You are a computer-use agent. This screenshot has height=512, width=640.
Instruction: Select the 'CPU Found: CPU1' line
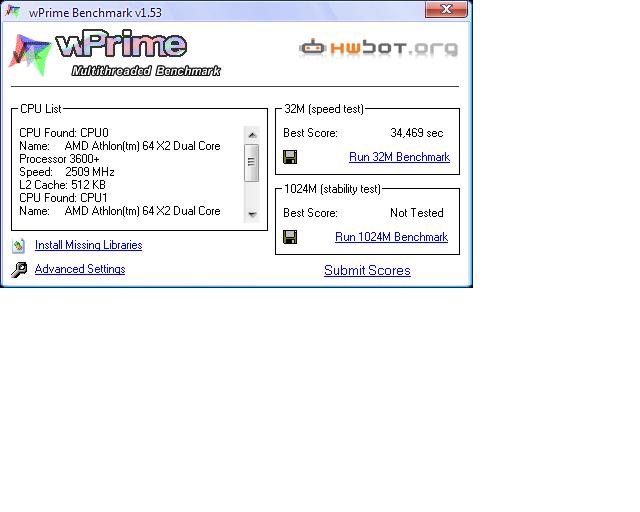click(63, 198)
